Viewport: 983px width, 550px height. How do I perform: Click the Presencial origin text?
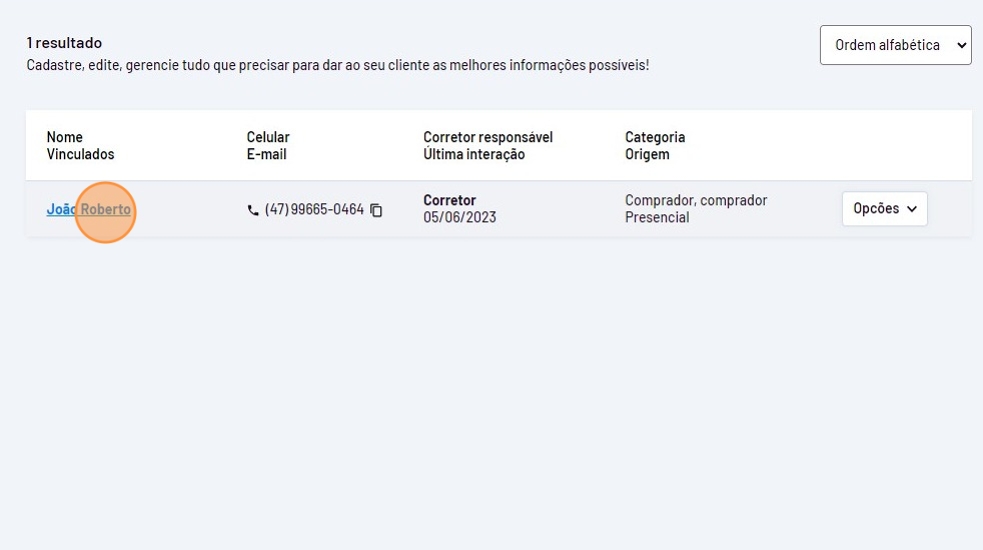click(657, 217)
